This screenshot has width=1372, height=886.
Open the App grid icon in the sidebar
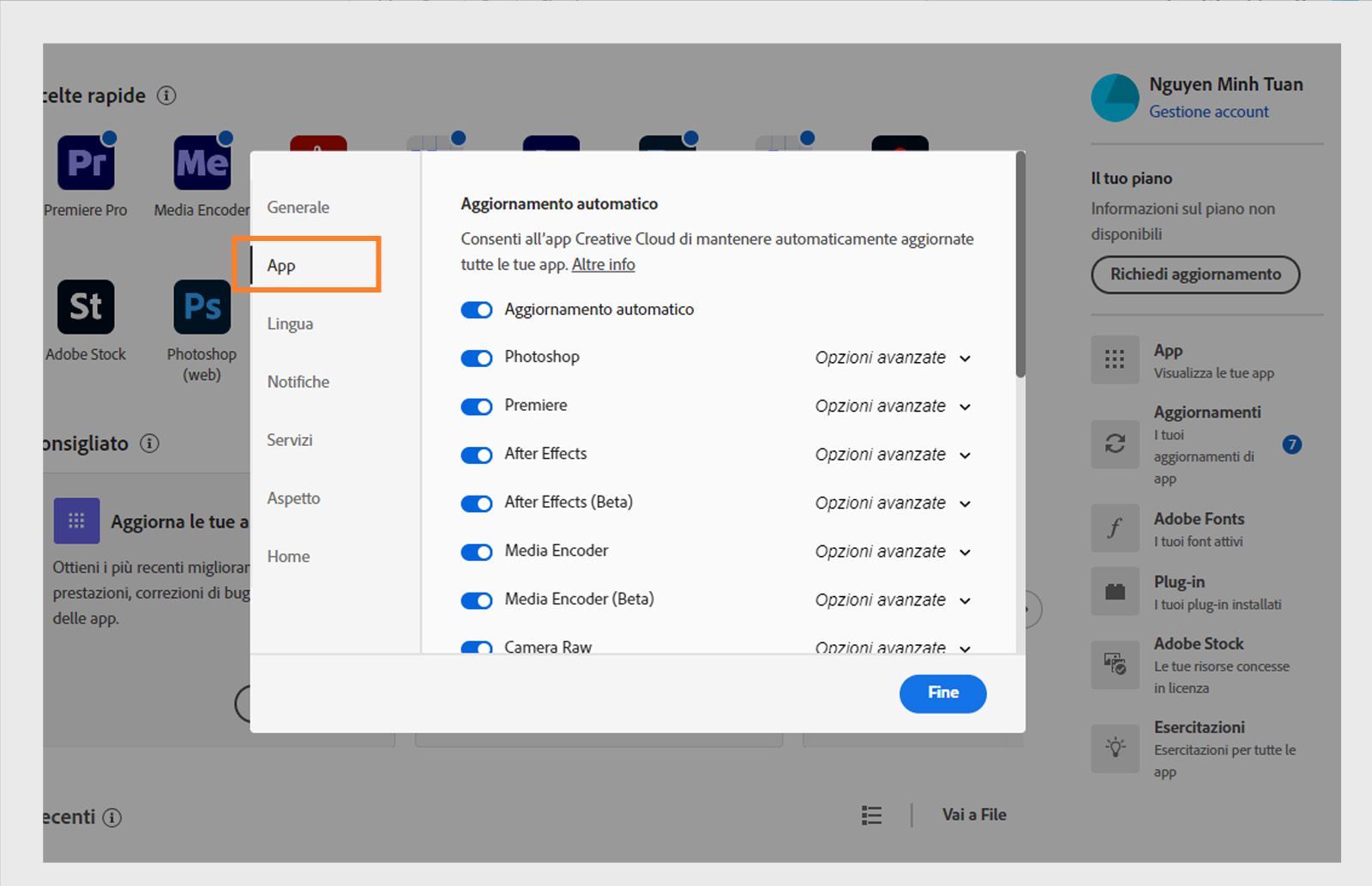click(x=1114, y=359)
